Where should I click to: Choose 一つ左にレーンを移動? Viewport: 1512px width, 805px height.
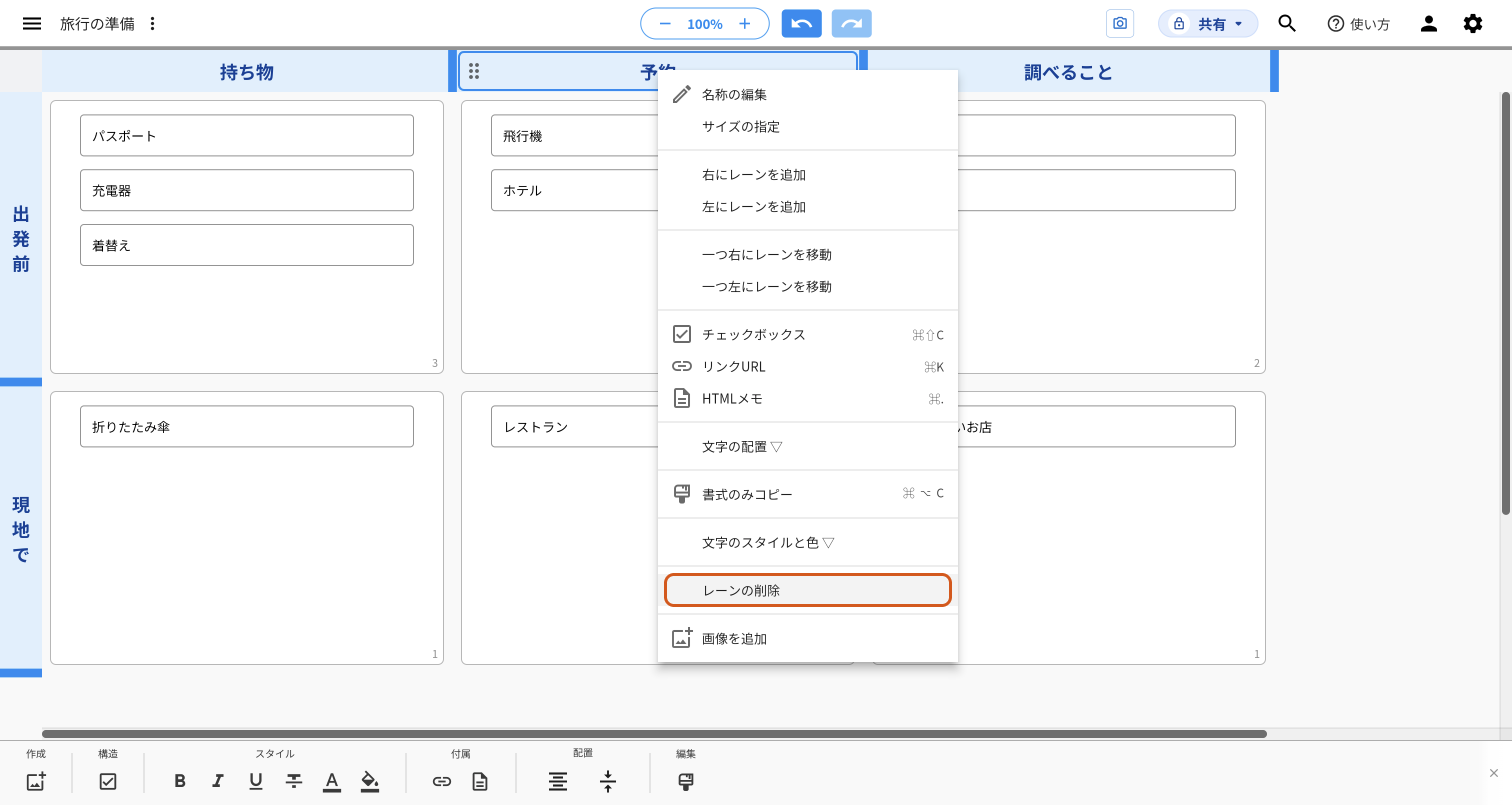coord(808,286)
